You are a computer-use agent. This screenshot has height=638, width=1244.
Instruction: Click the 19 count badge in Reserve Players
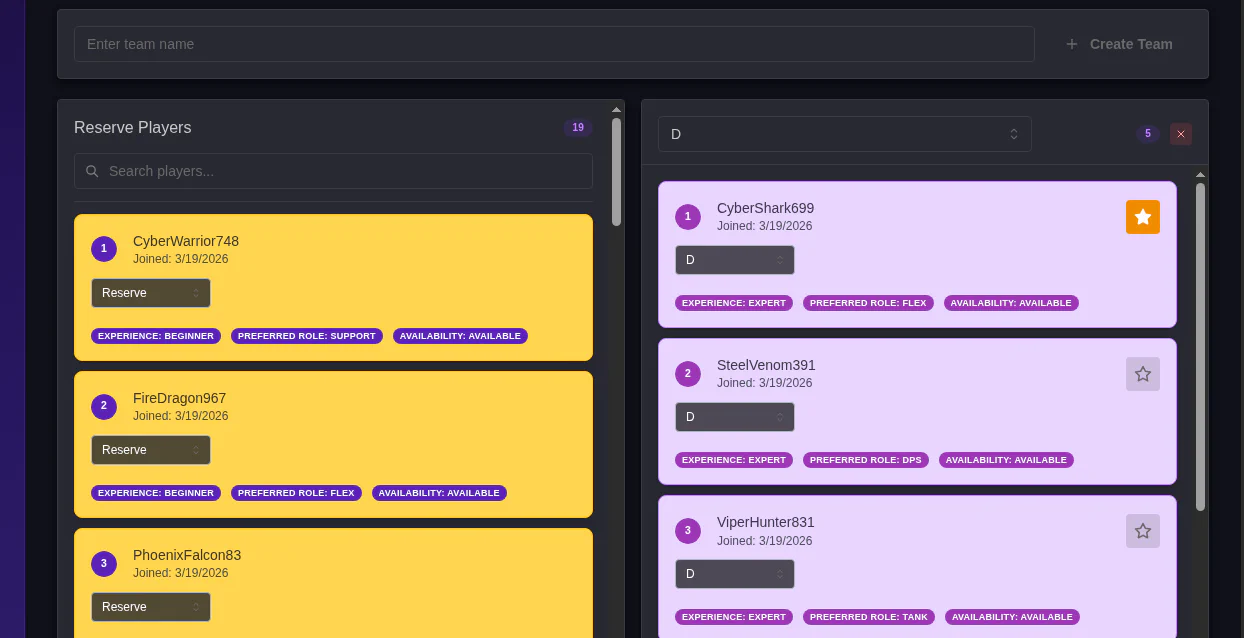[x=577, y=128]
